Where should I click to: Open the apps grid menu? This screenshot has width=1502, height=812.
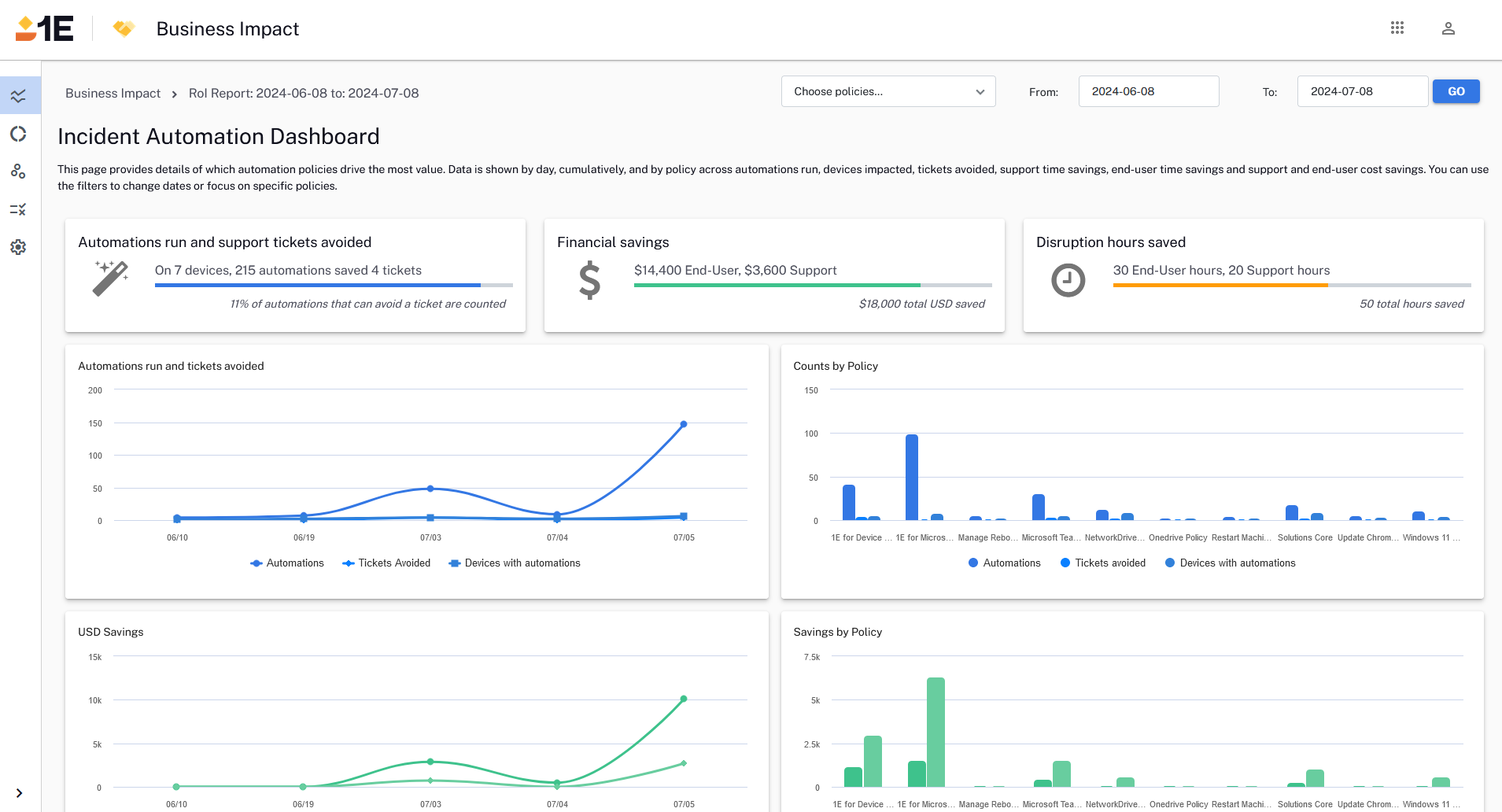pyautogui.click(x=1397, y=28)
